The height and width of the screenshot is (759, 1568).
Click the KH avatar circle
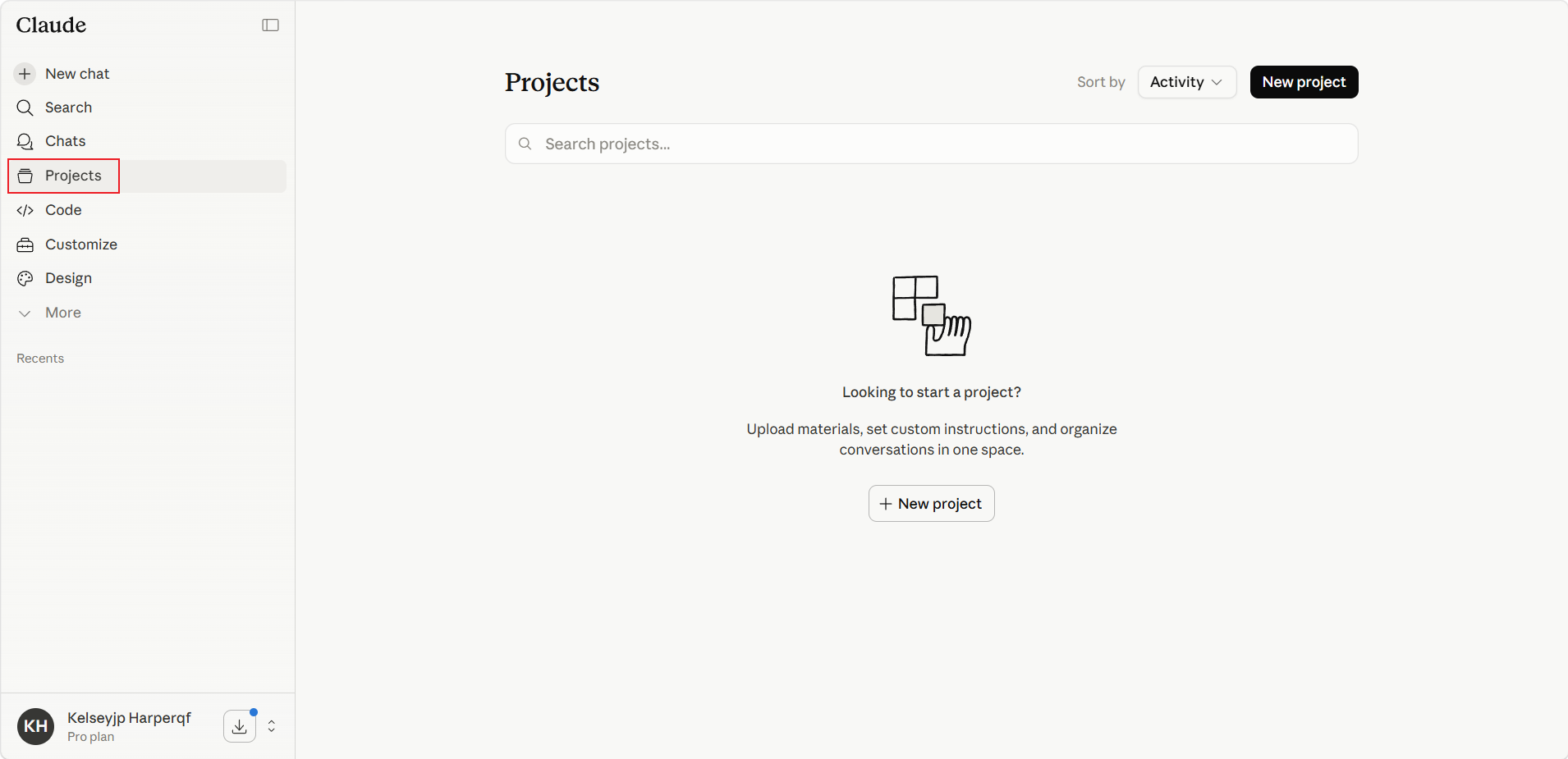coord(35,726)
